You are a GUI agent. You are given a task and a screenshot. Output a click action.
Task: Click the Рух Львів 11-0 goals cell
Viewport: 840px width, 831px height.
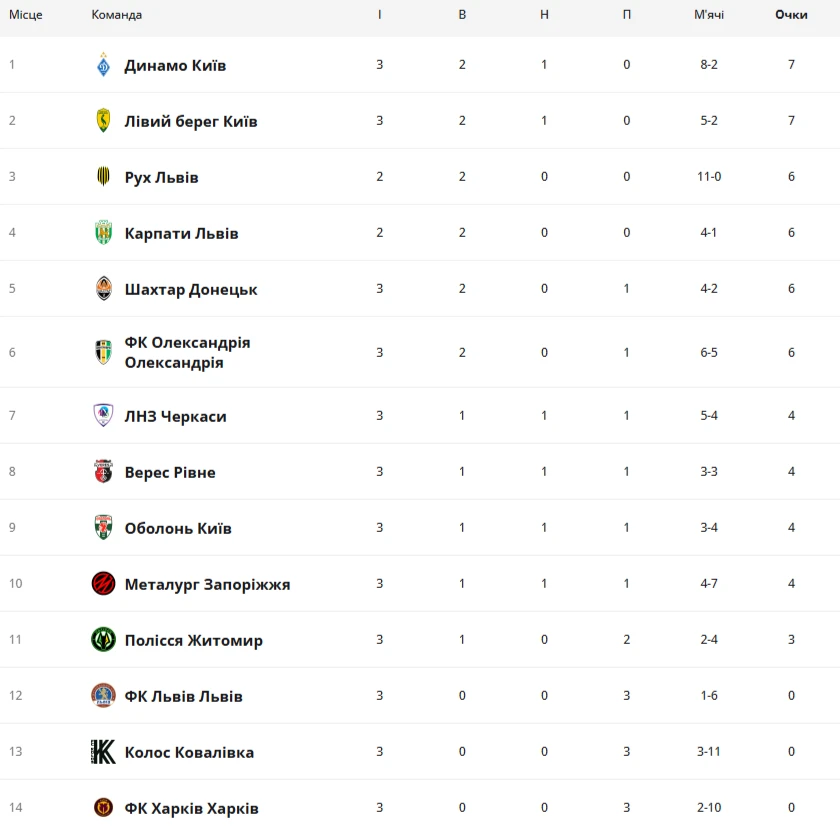(709, 176)
